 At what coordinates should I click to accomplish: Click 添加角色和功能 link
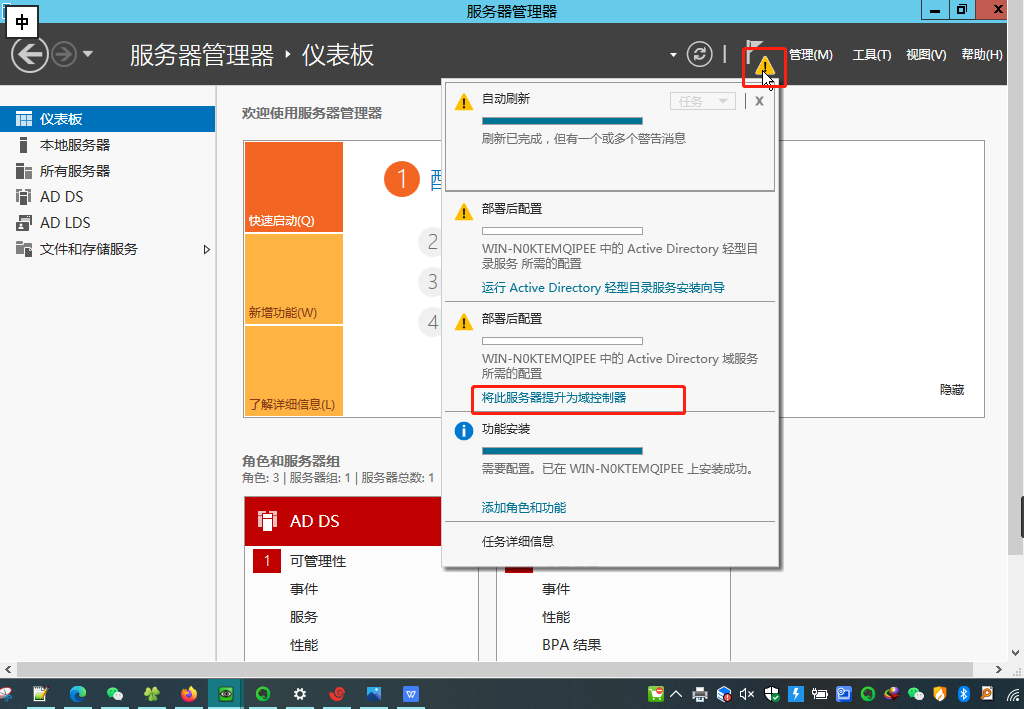(524, 507)
